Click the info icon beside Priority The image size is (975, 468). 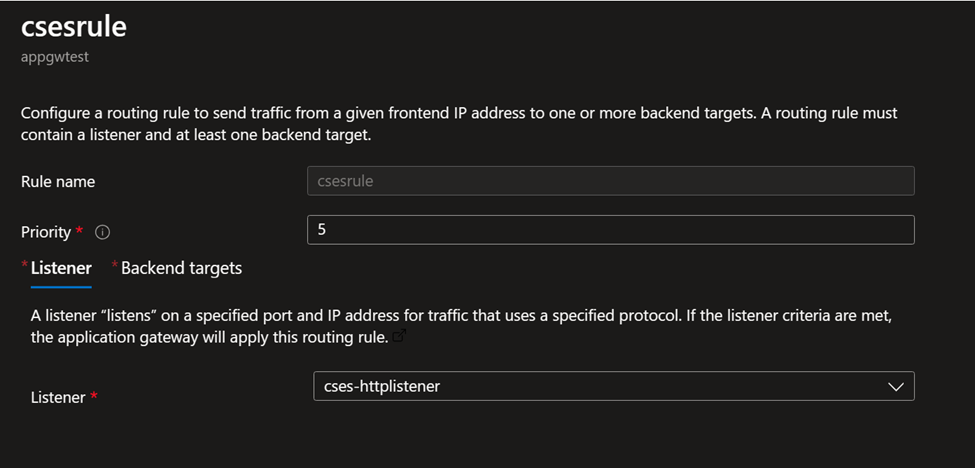pos(102,232)
